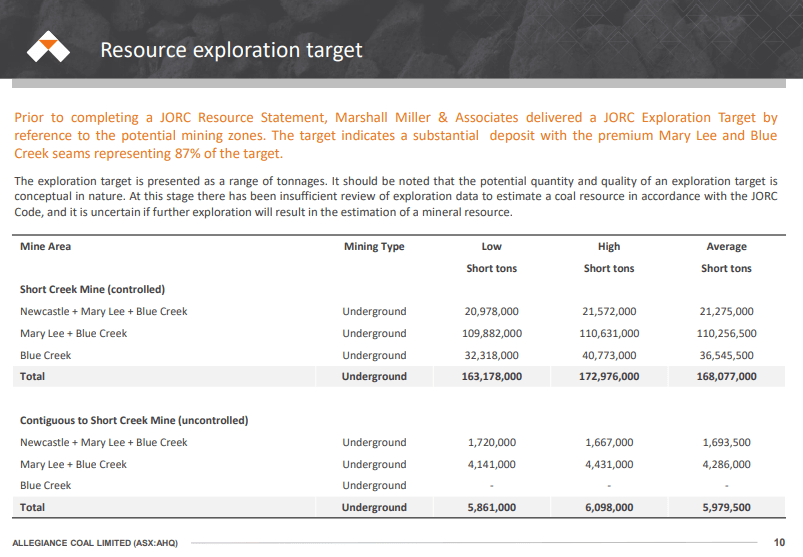Click the page number 10

pyautogui.click(x=779, y=542)
